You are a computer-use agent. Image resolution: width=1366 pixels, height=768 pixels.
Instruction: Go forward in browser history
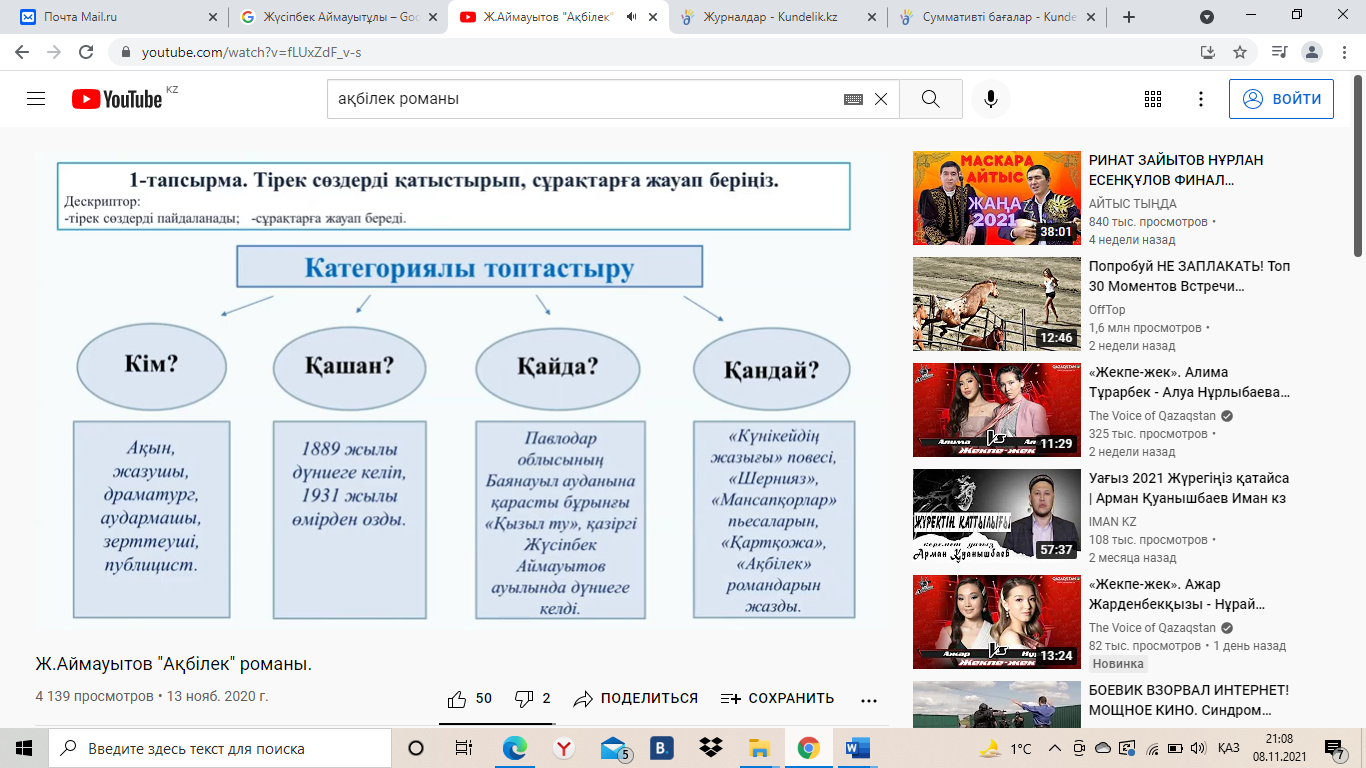[54, 52]
